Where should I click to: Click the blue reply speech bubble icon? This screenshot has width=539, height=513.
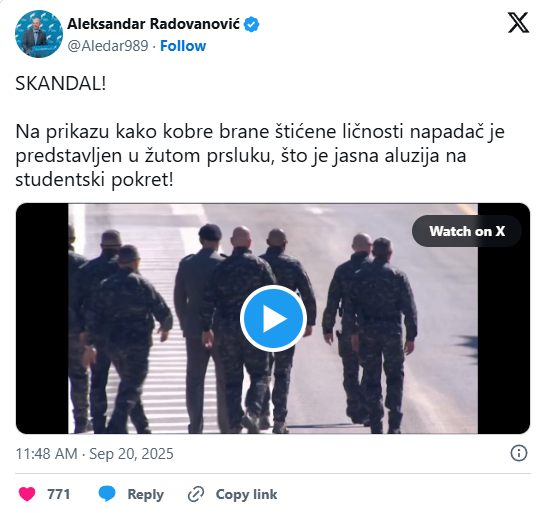tap(107, 494)
